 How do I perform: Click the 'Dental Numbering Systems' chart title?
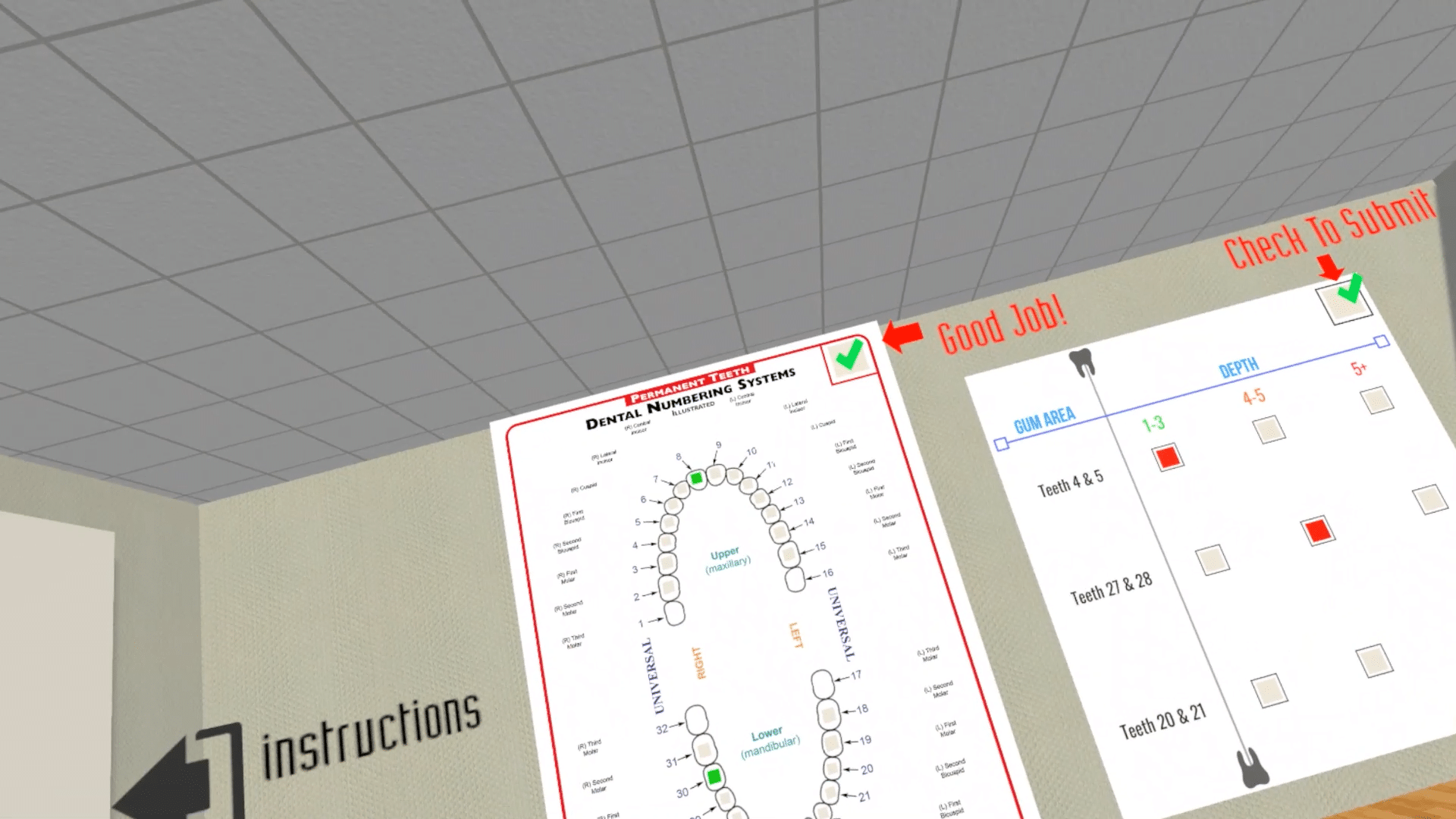pyautogui.click(x=690, y=399)
